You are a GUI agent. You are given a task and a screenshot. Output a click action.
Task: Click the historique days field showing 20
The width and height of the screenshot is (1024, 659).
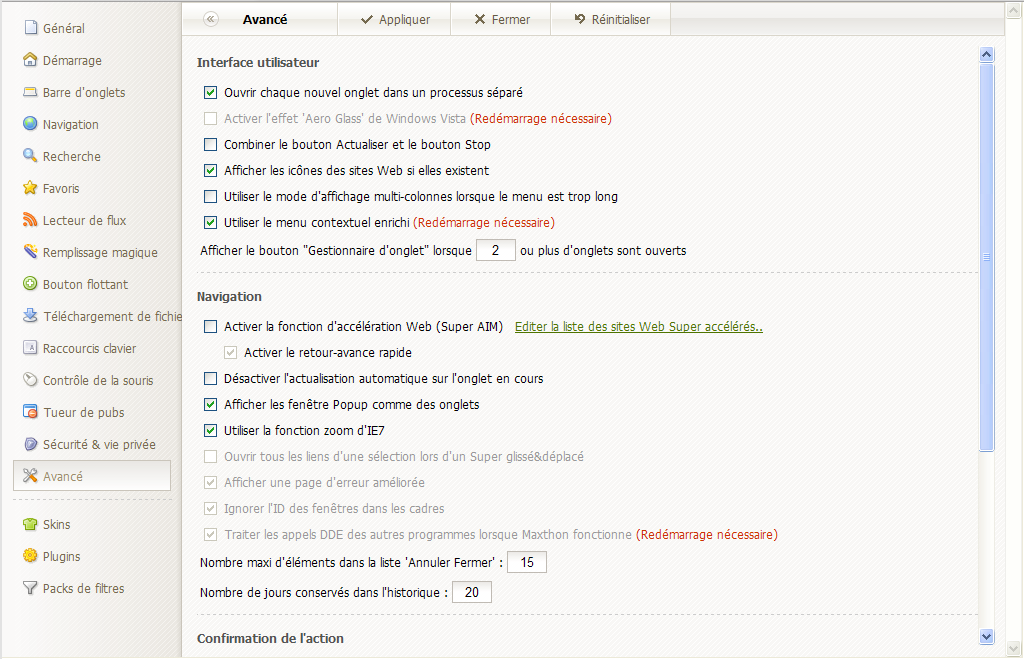472,592
